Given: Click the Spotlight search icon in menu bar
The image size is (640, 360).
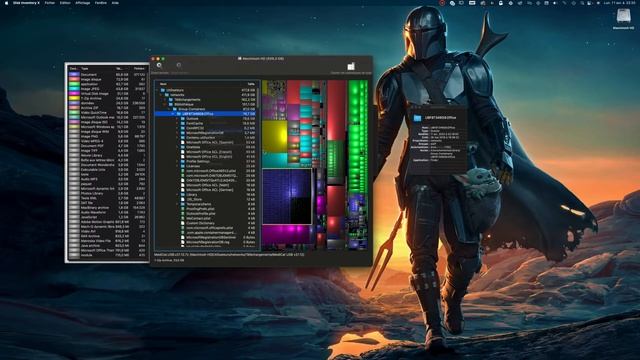Looking at the screenshot, I should tap(582, 3).
